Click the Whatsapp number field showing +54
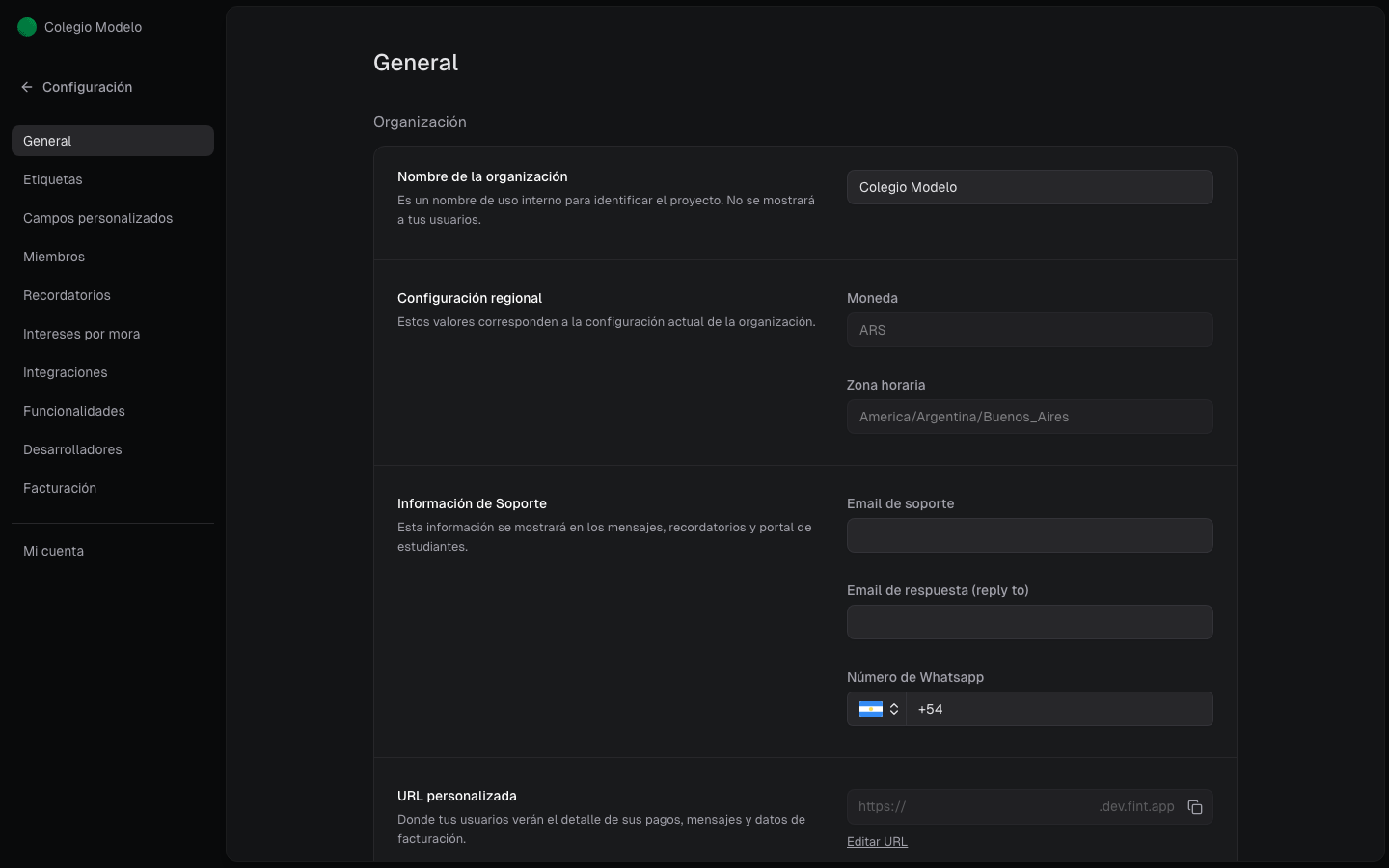This screenshot has width=1389, height=868. pyautogui.click(x=1059, y=709)
